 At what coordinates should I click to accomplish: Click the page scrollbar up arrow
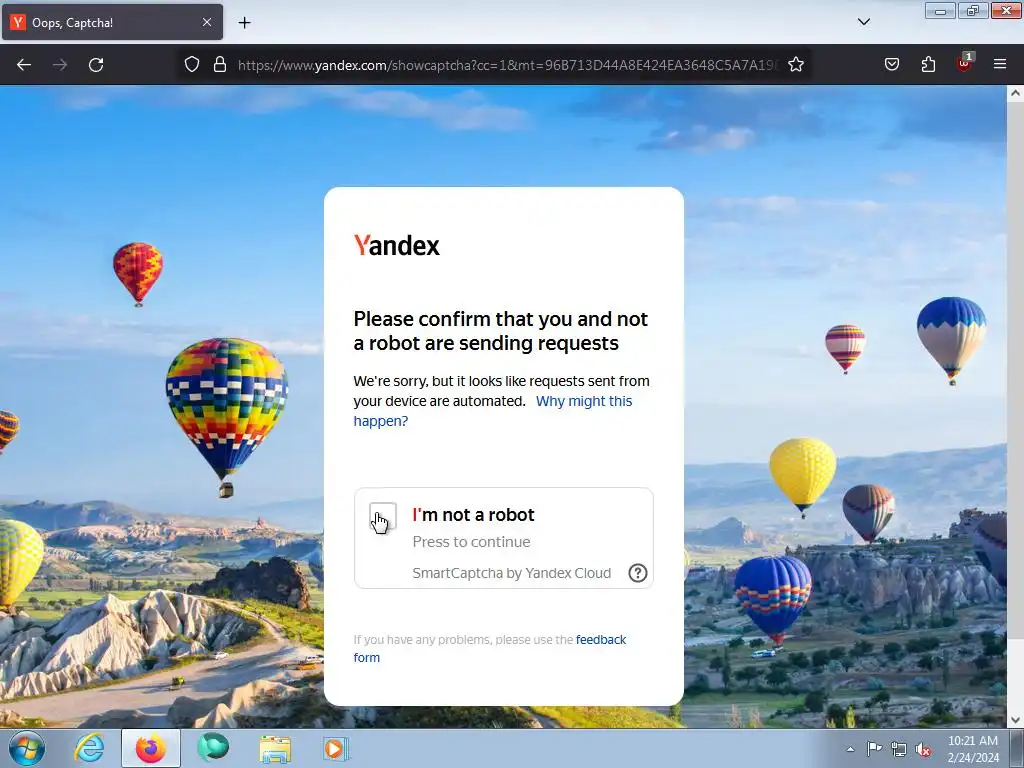[x=1015, y=93]
